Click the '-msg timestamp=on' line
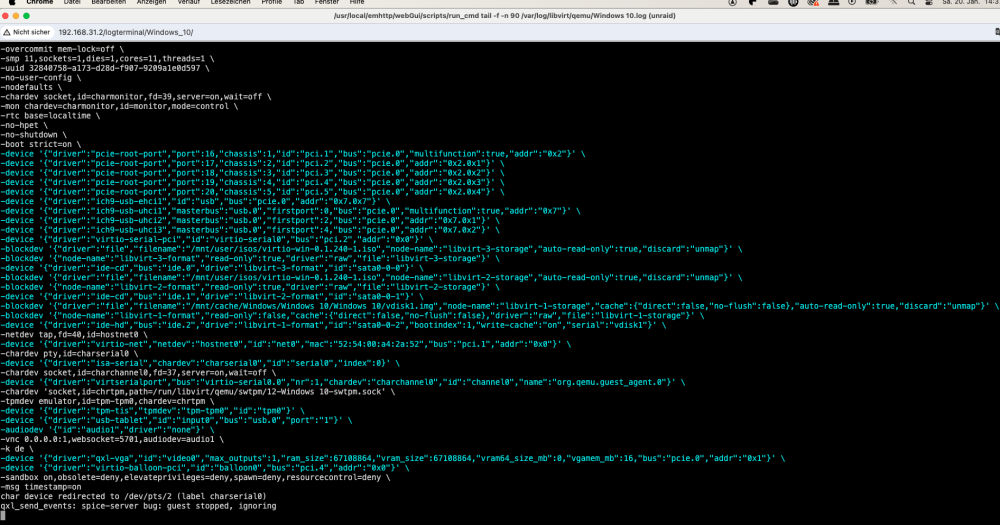Viewport: 1000px width, 525px height. pyautogui.click(x=41, y=487)
